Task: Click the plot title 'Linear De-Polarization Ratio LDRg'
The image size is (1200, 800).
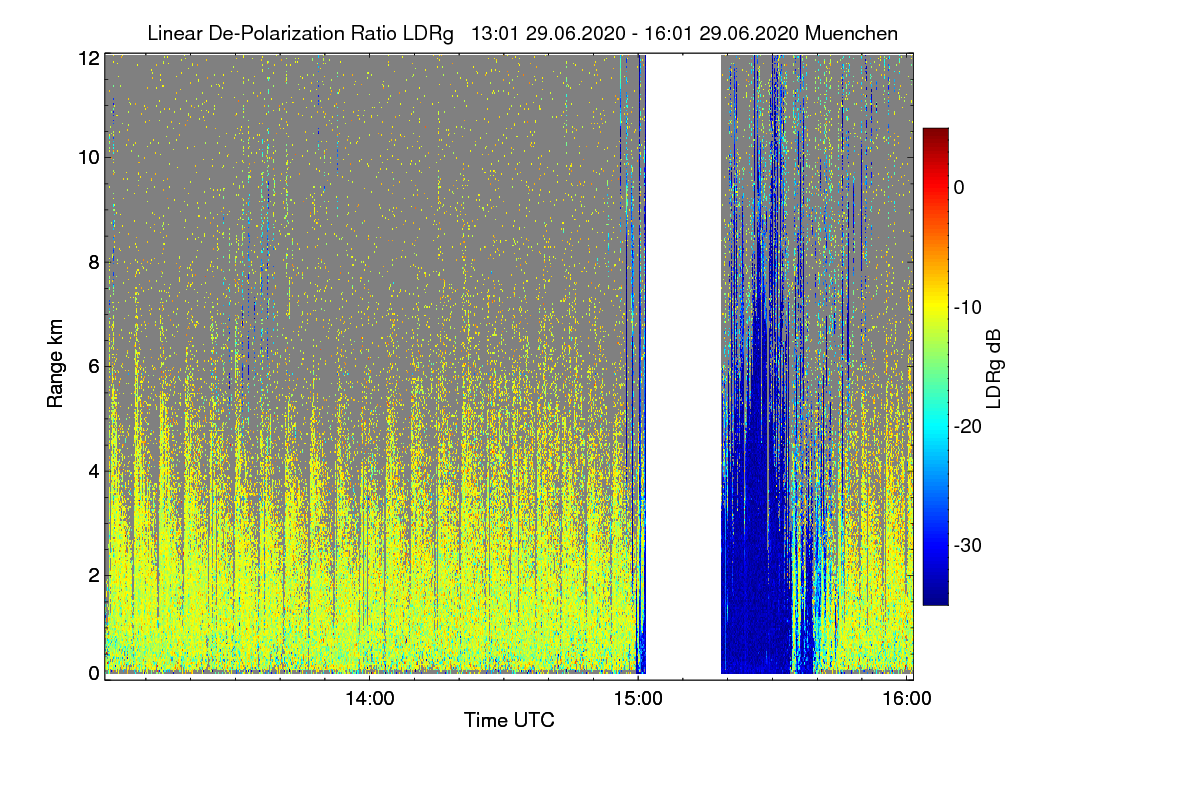Action: click(x=300, y=33)
